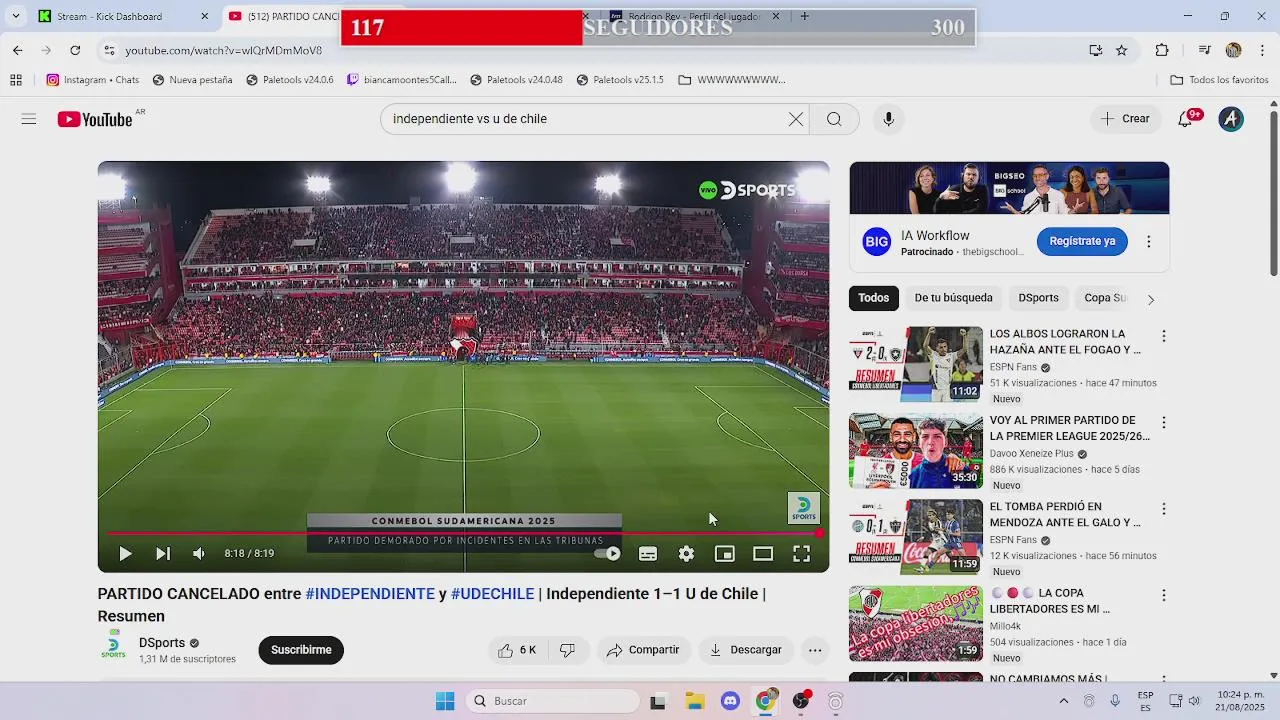This screenshot has height=720, width=1280.
Task: Open IA Workflow ad options menu
Action: (1148, 241)
